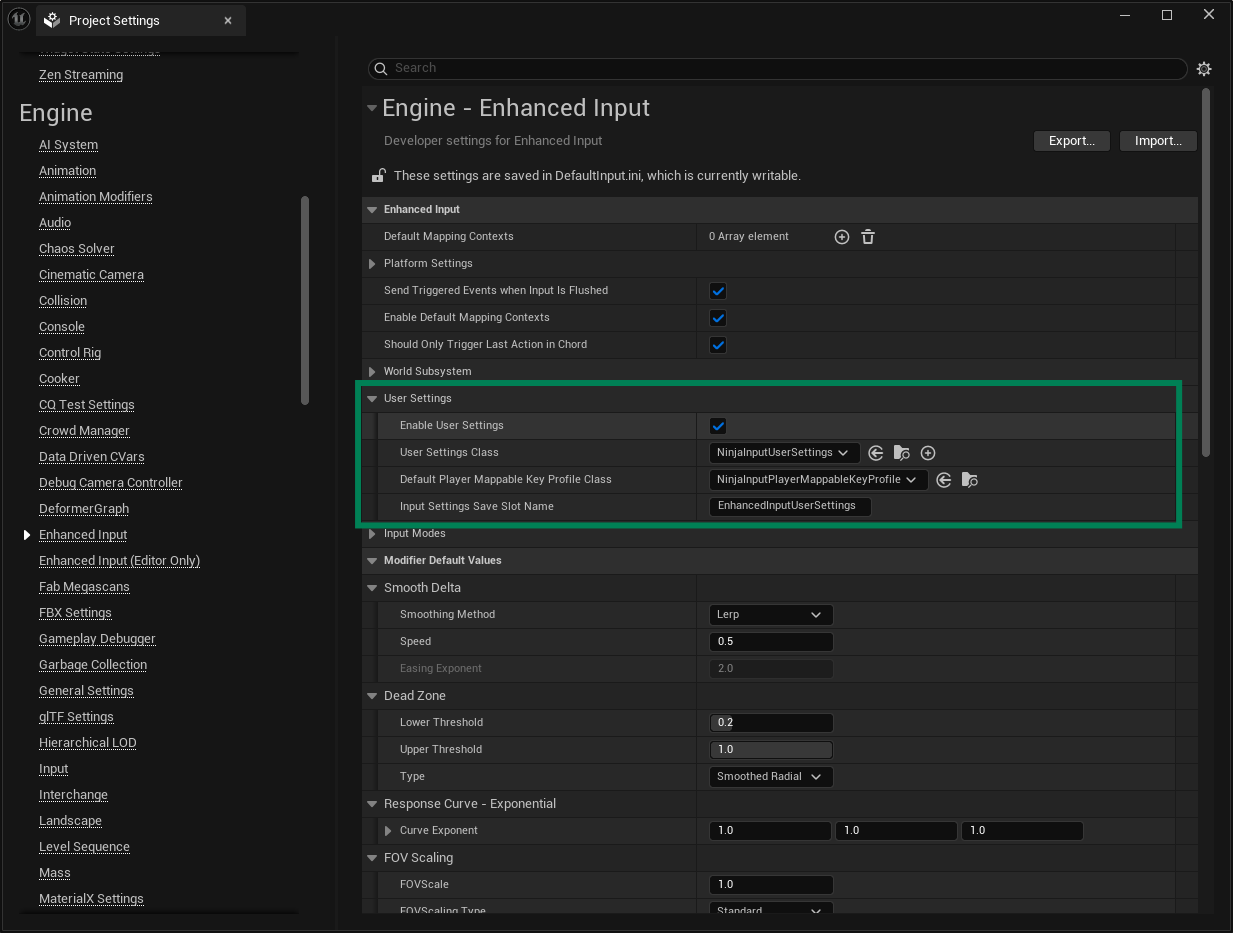Image resolution: width=1233 pixels, height=933 pixels.
Task: Clear the Default Mapping Contexts array via trash icon
Action: pyautogui.click(x=867, y=237)
